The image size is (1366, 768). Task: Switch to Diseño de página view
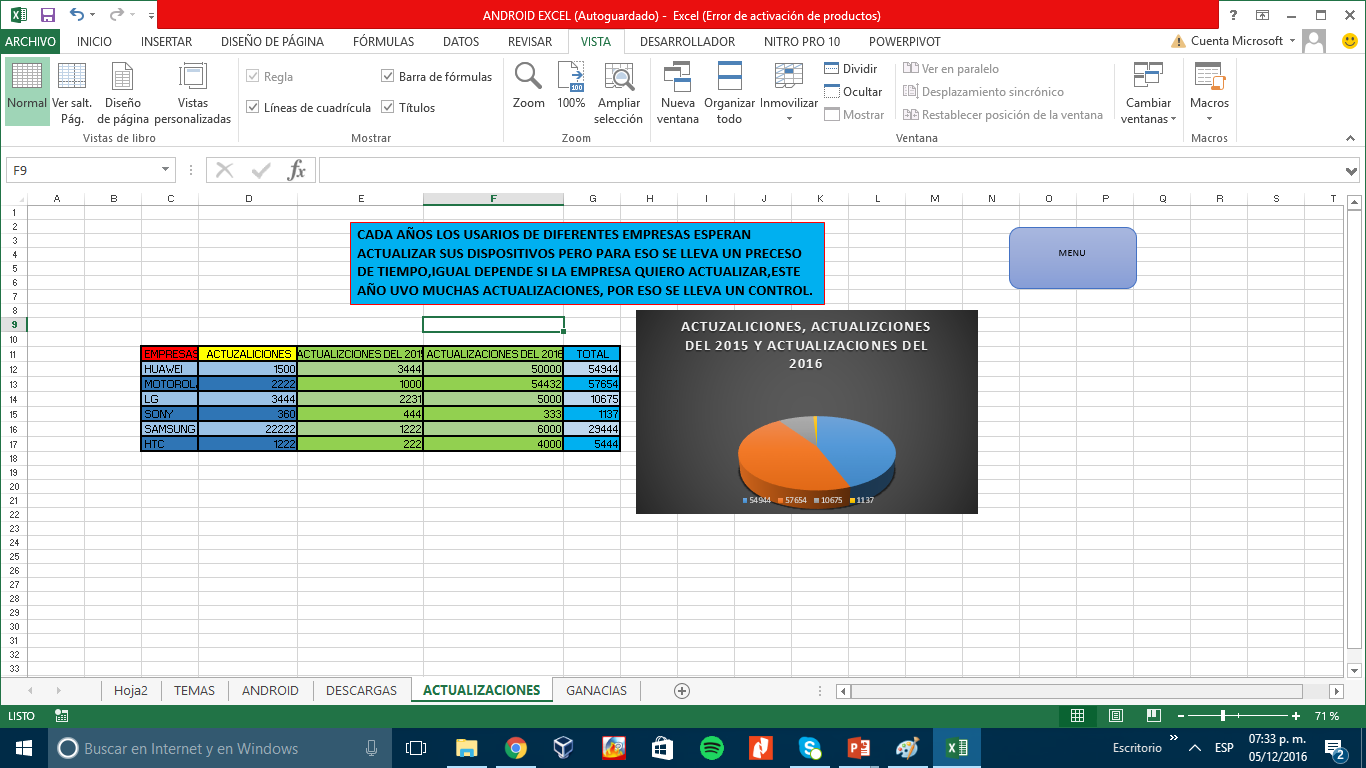[x=122, y=77]
